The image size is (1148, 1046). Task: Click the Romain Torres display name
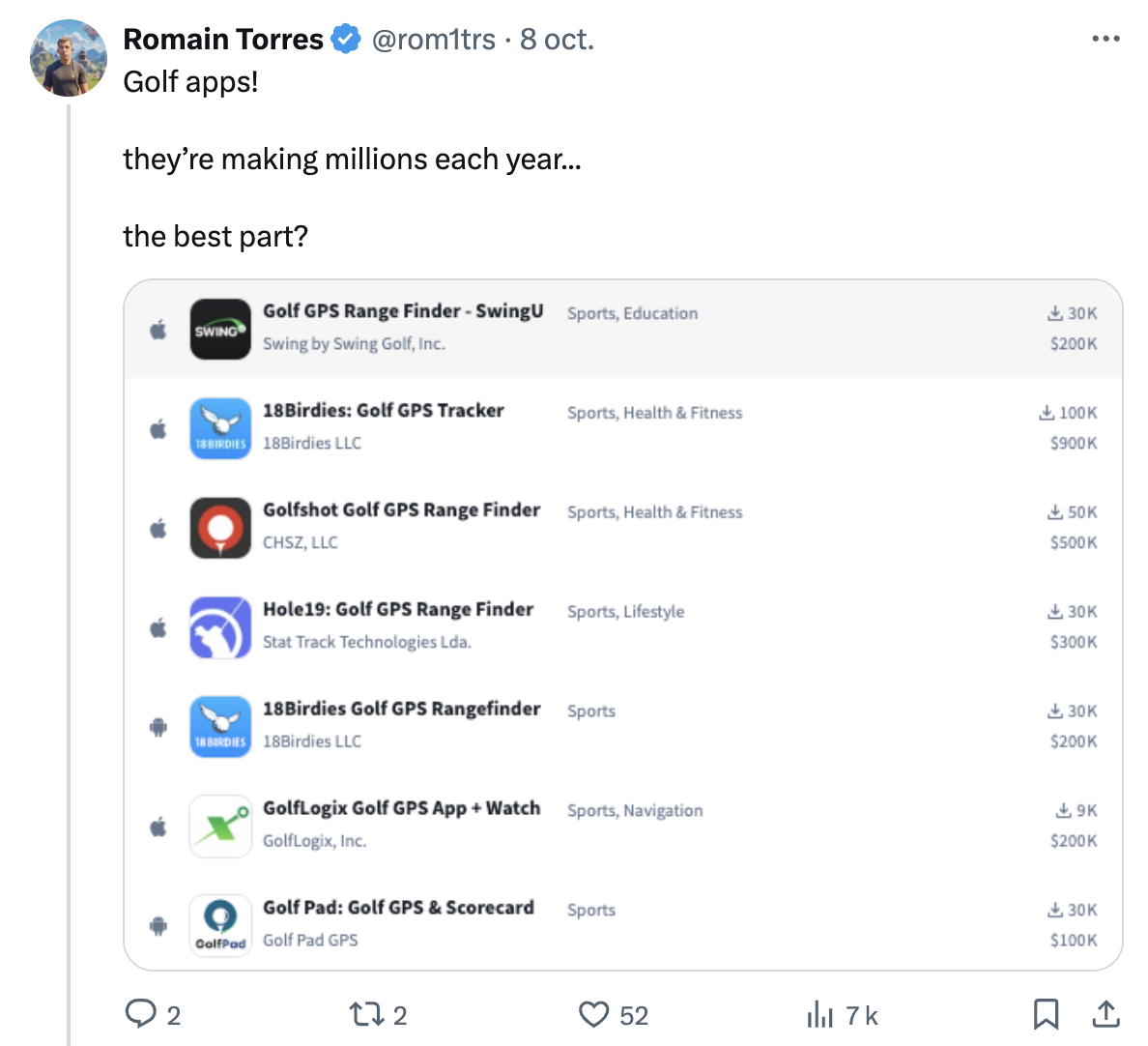[x=223, y=39]
